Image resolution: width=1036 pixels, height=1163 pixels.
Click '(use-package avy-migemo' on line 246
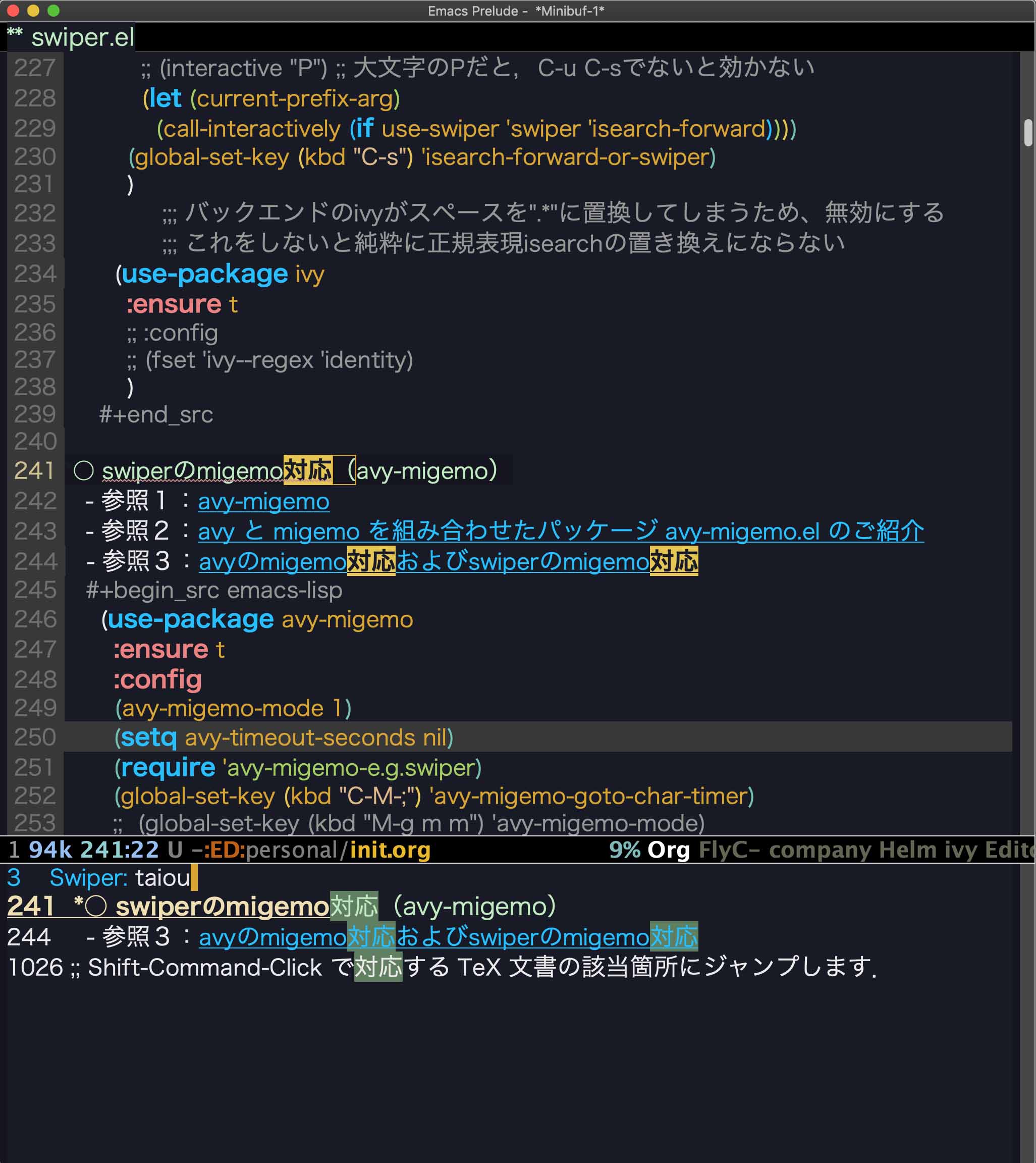click(x=257, y=619)
